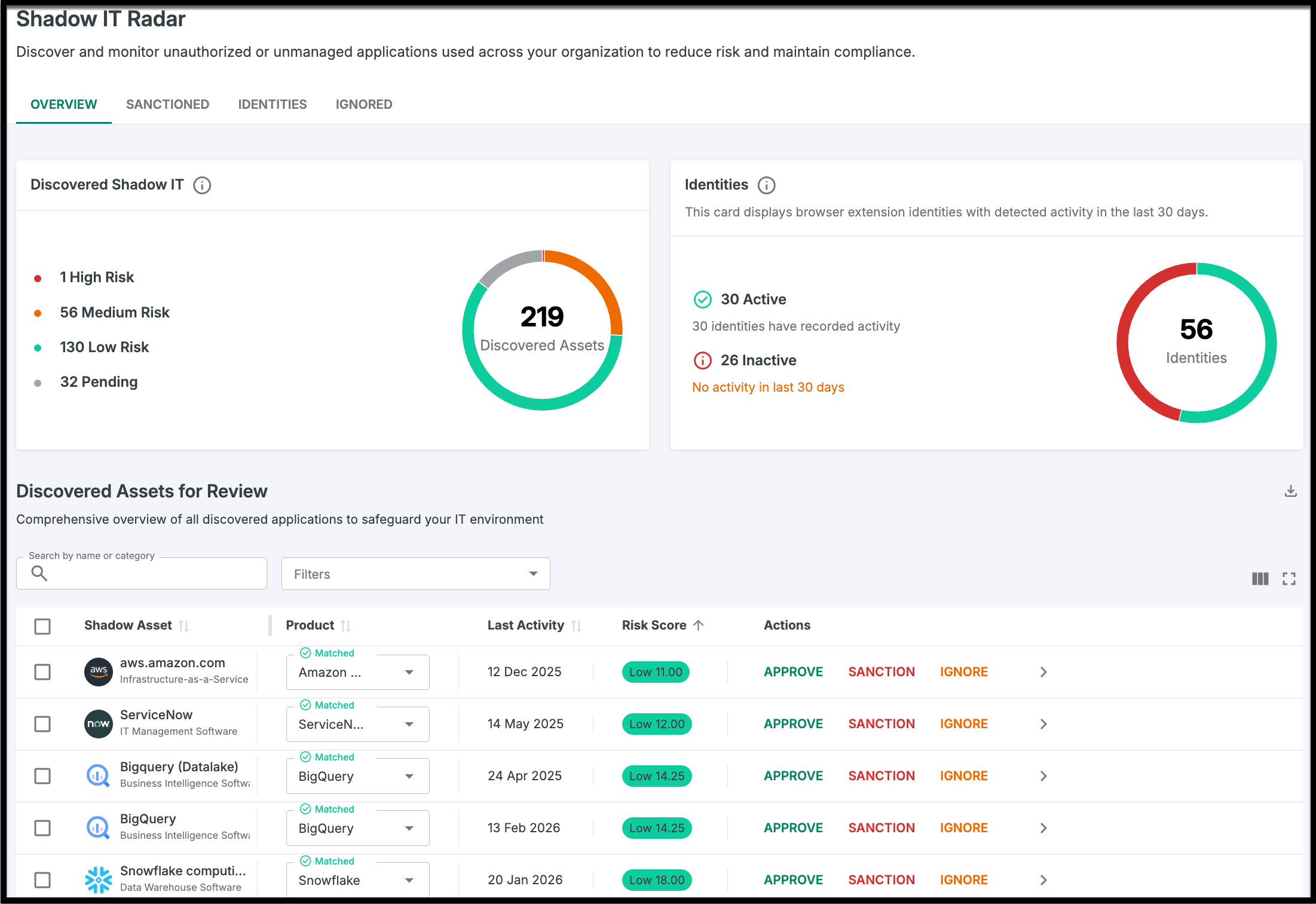Open the Filters dropdown
This screenshot has height=904, width=1316.
[415, 574]
